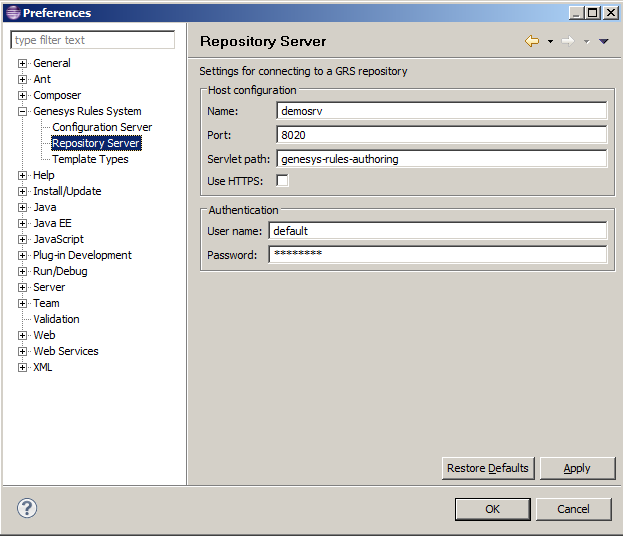Select the Plug-in Development label
The width and height of the screenshot is (623, 536).
pyautogui.click(x=82, y=255)
